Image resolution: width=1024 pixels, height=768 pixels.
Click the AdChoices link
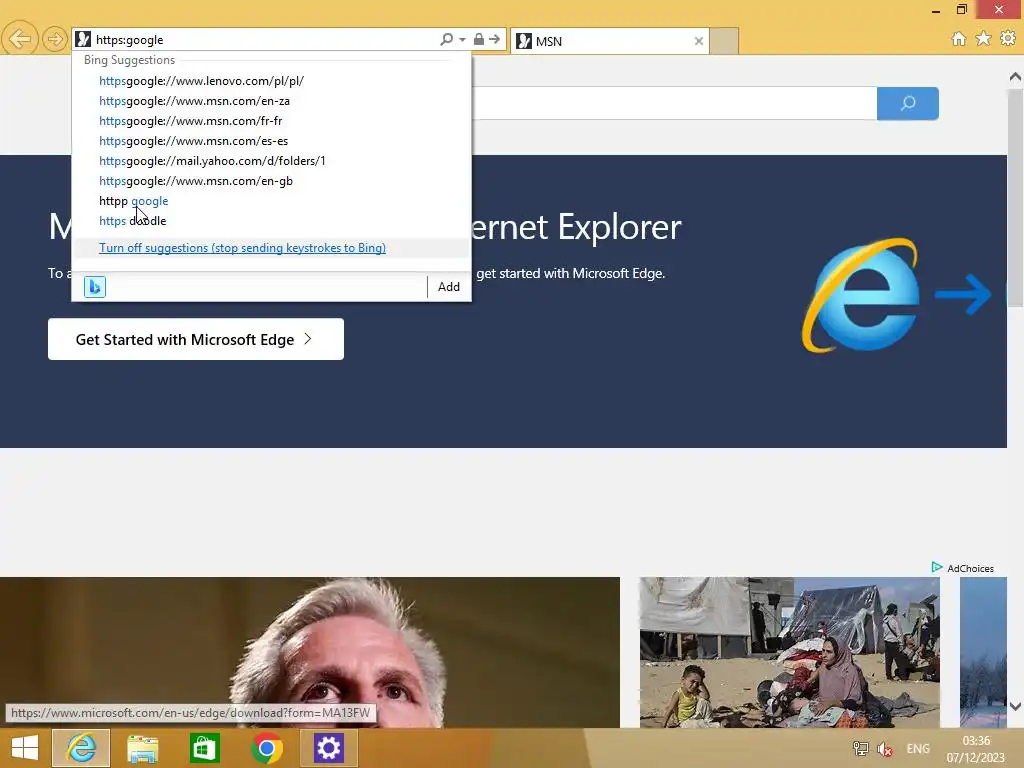[963, 568]
